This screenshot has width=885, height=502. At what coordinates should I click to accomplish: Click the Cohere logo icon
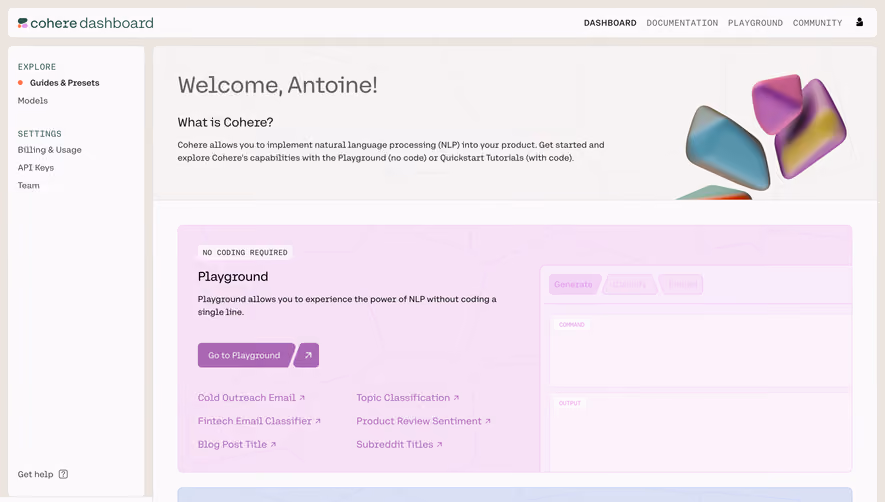(23, 23)
